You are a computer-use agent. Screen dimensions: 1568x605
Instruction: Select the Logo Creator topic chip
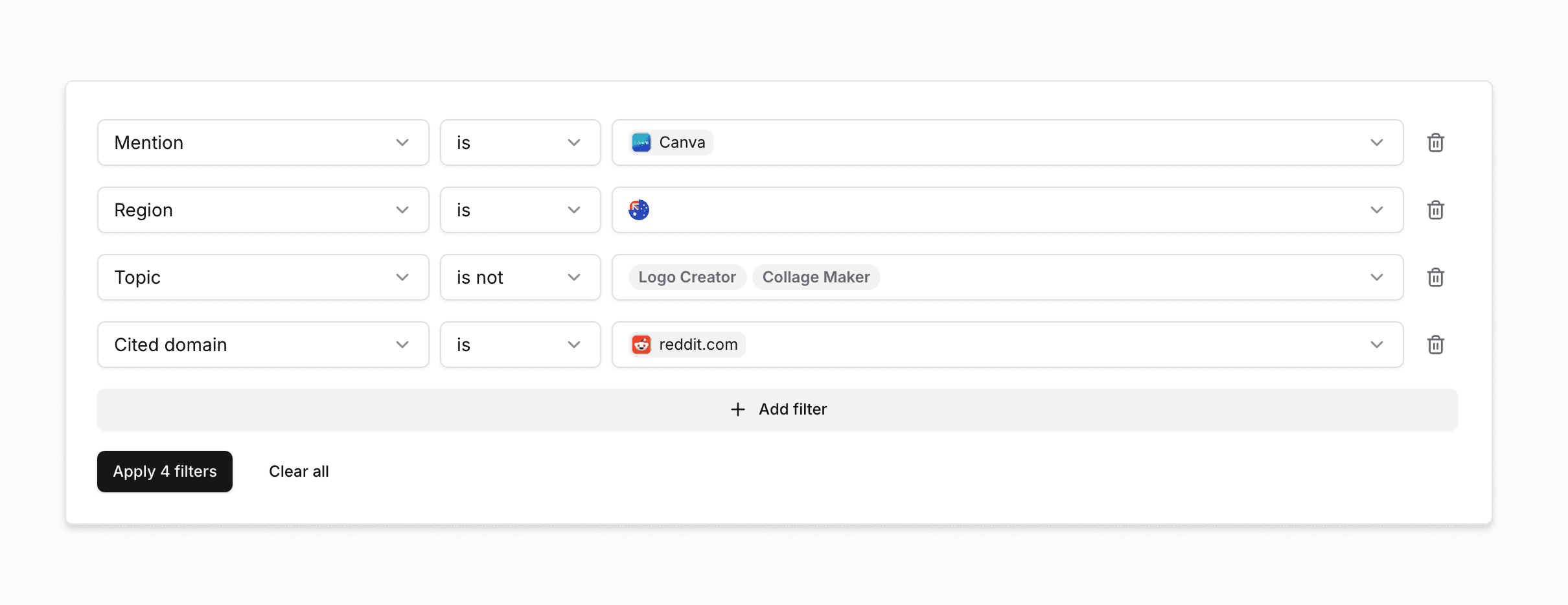click(687, 277)
